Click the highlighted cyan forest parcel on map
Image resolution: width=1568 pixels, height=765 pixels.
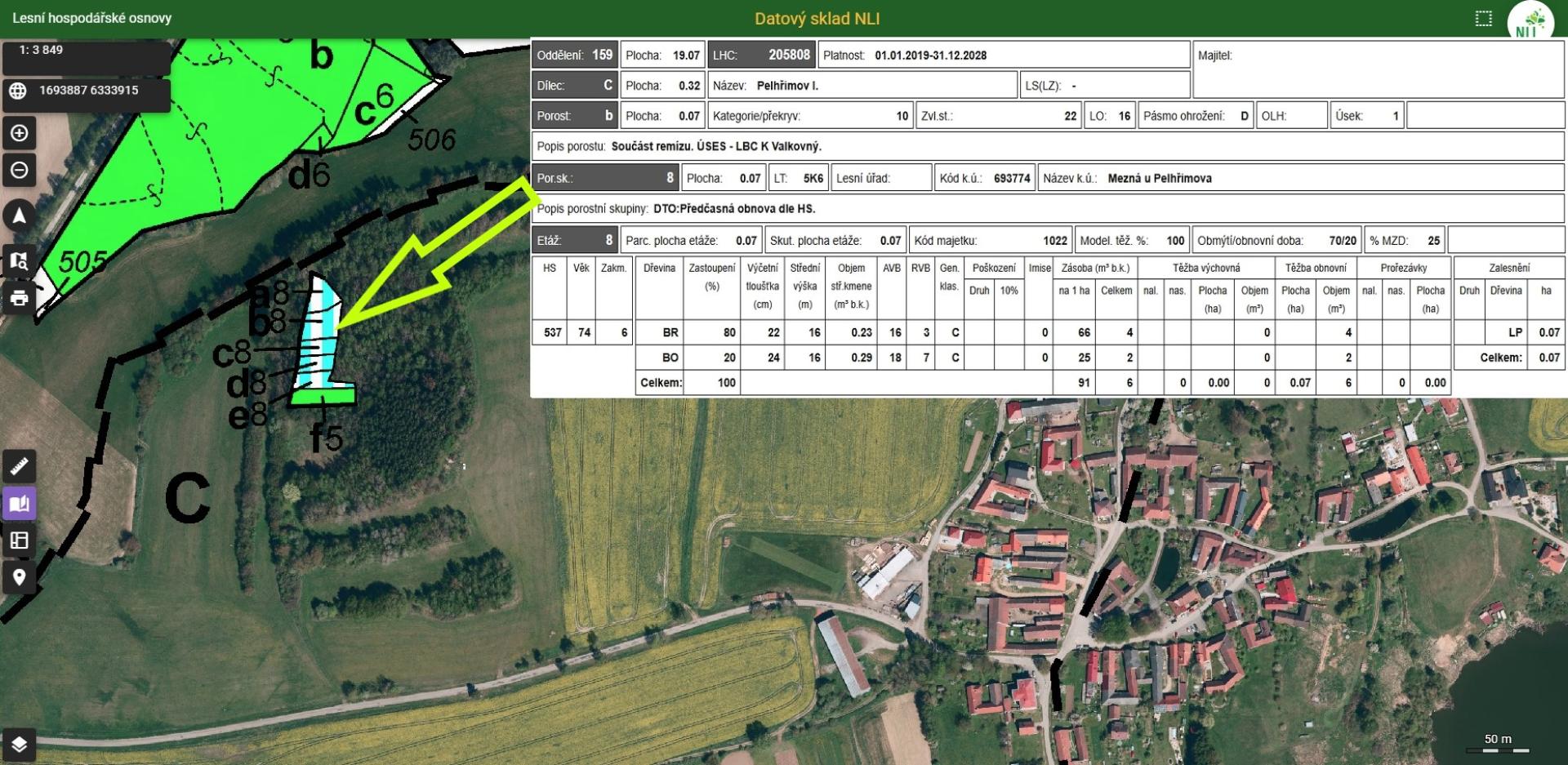point(323,343)
